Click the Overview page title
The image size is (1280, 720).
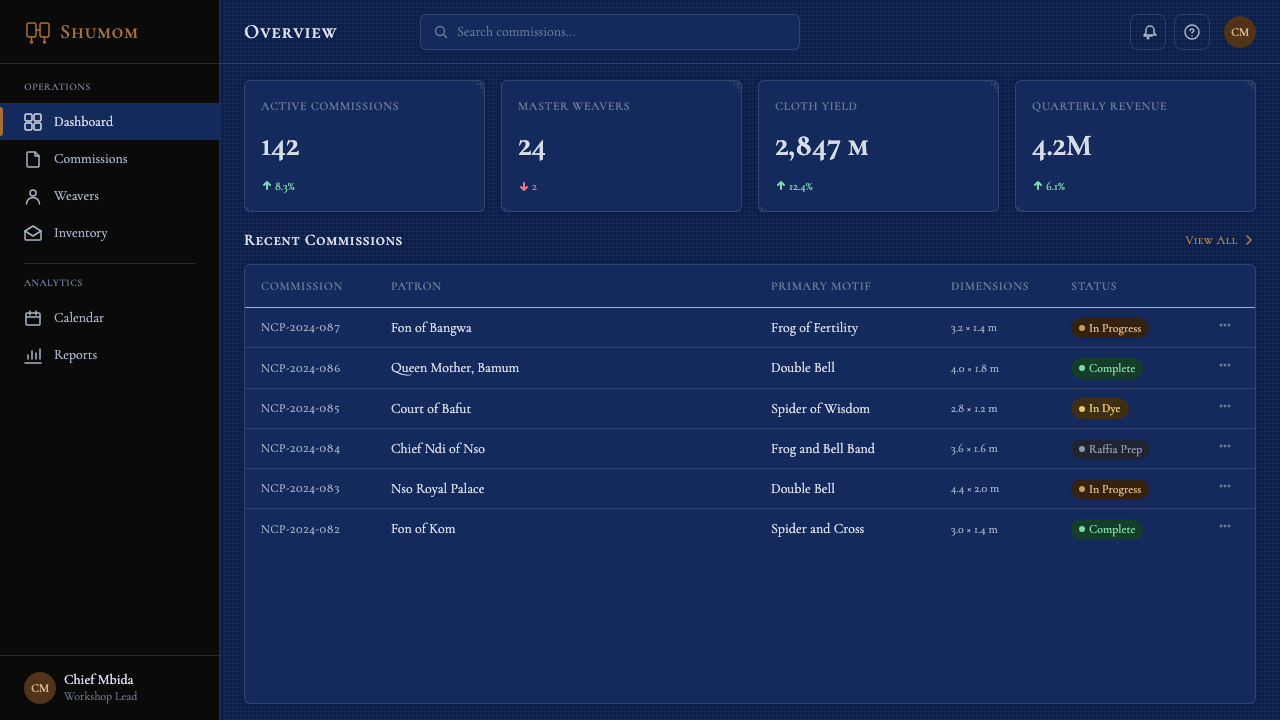pyautogui.click(x=291, y=32)
